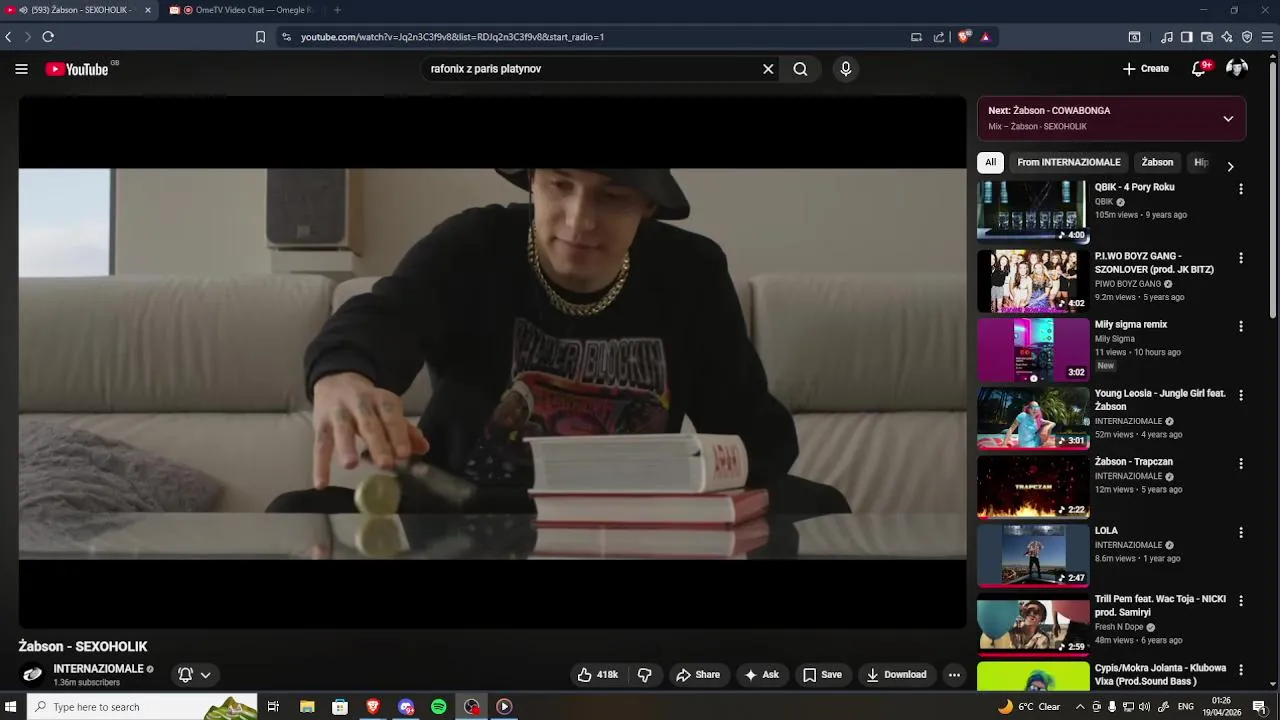1280x720 pixels.
Task: Click the Ask button
Action: 761,675
